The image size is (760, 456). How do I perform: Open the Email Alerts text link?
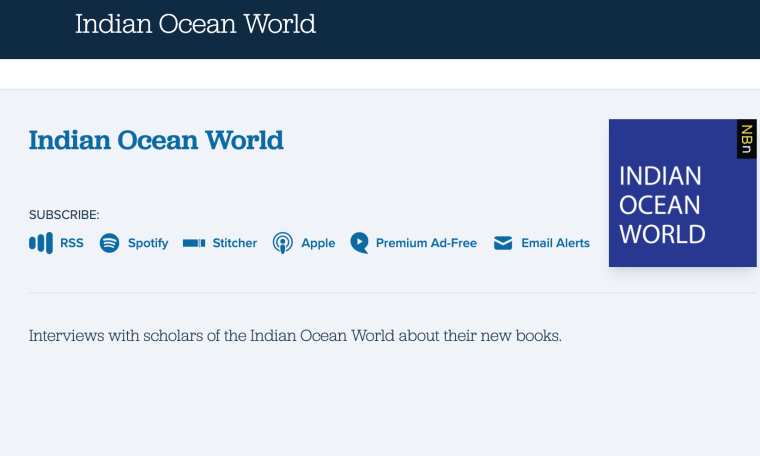(x=555, y=243)
